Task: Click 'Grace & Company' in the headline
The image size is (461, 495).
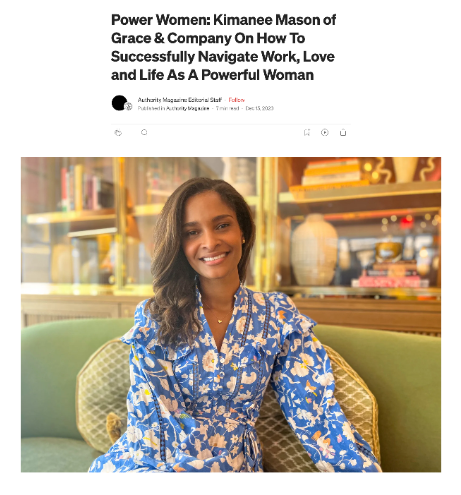Action: [171, 38]
